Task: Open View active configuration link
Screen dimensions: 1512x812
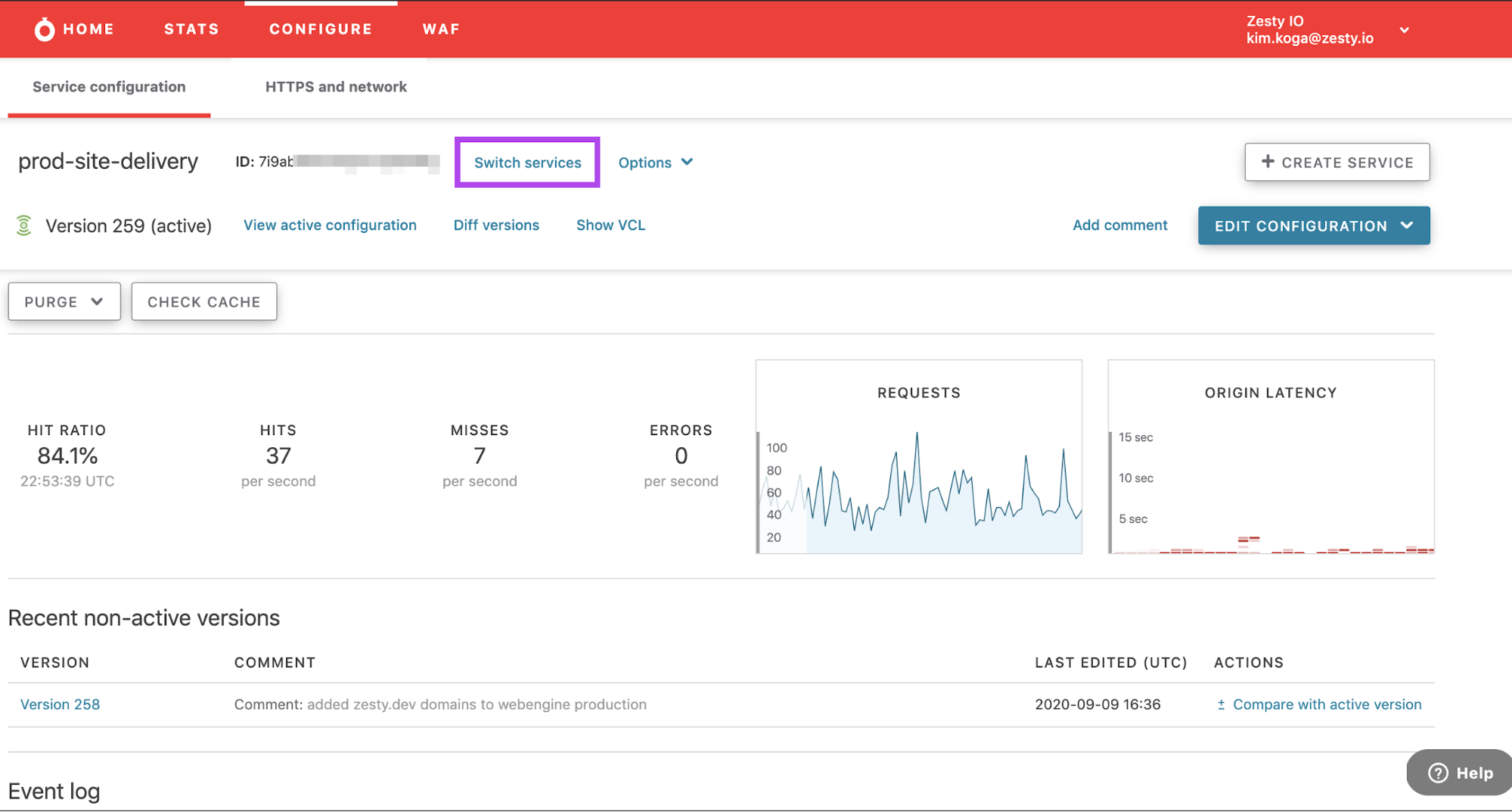Action: pyautogui.click(x=330, y=225)
